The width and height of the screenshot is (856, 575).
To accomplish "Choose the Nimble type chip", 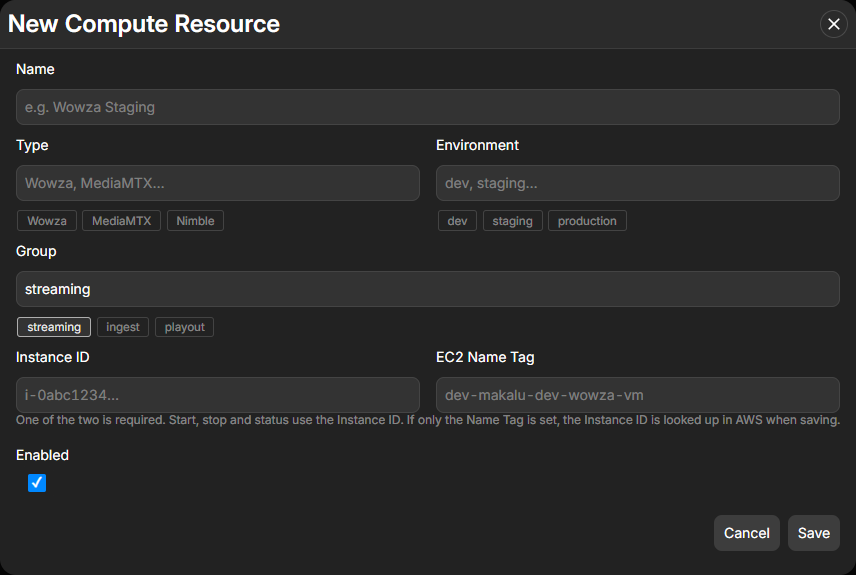I will [195, 221].
